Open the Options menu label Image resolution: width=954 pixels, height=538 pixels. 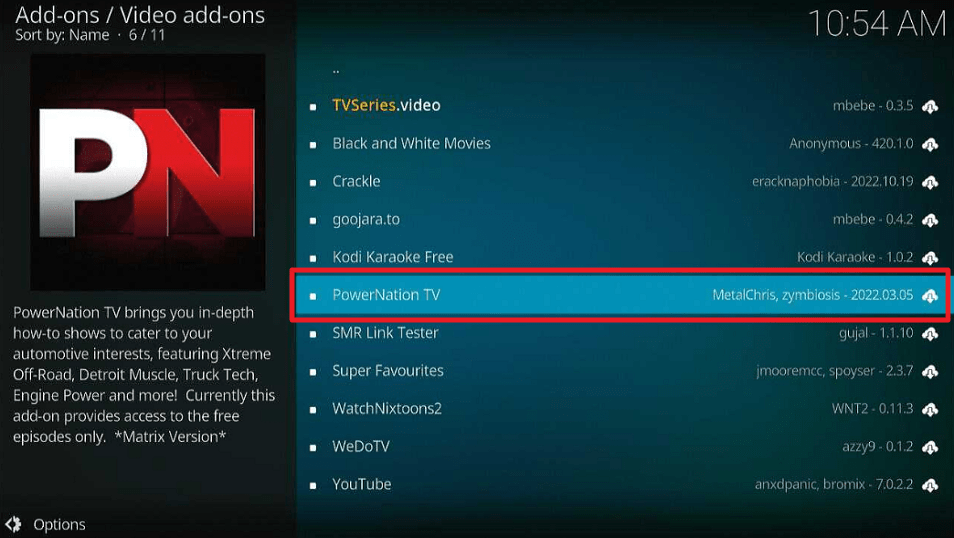[59, 525]
